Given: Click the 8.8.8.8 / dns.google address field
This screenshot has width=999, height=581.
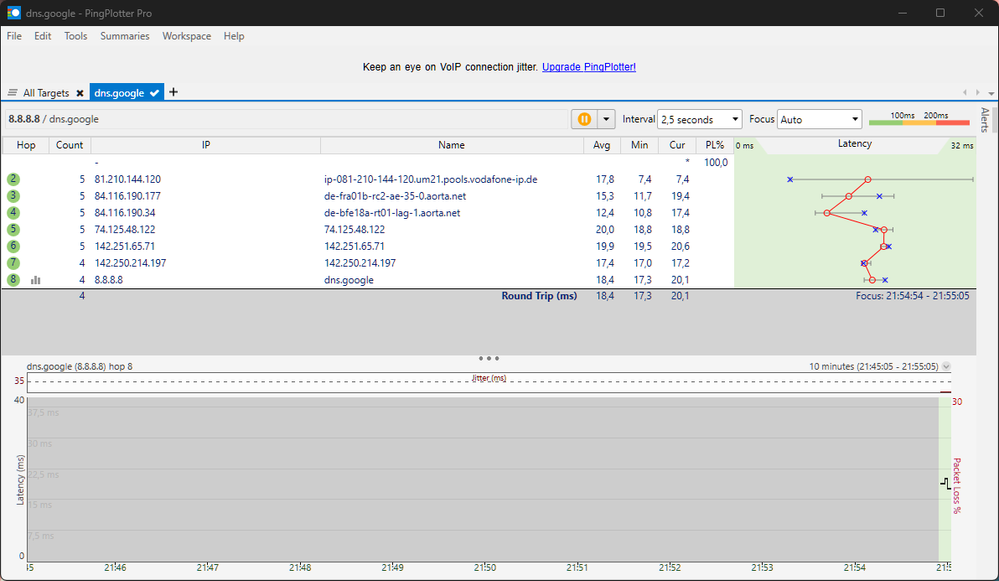Looking at the screenshot, I should pyautogui.click(x=287, y=119).
